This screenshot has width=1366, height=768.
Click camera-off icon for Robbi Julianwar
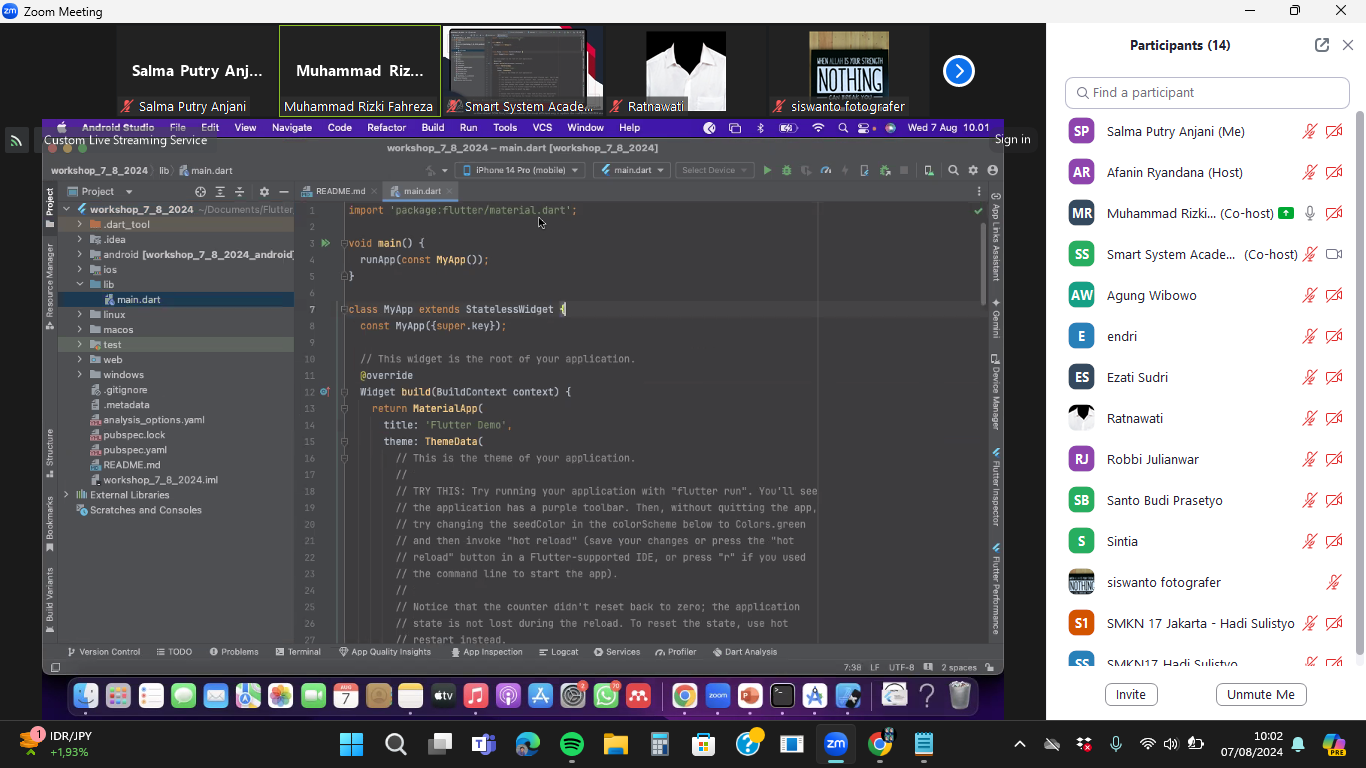pyautogui.click(x=1334, y=459)
